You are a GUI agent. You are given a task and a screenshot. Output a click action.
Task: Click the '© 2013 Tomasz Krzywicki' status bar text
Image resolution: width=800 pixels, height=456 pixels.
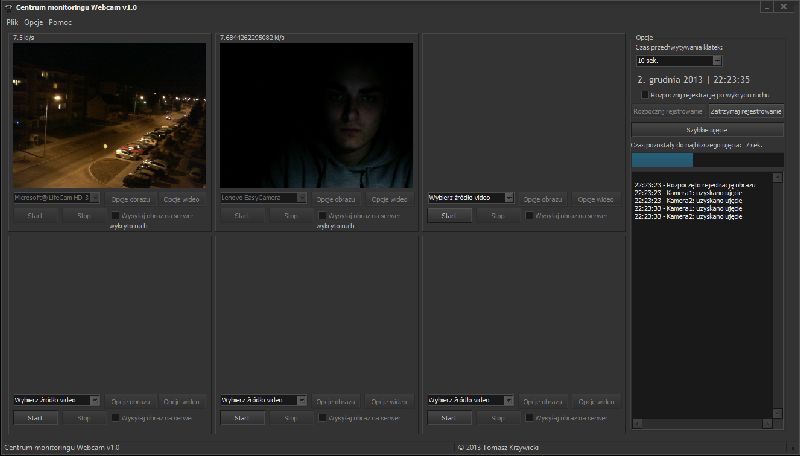coord(498,448)
